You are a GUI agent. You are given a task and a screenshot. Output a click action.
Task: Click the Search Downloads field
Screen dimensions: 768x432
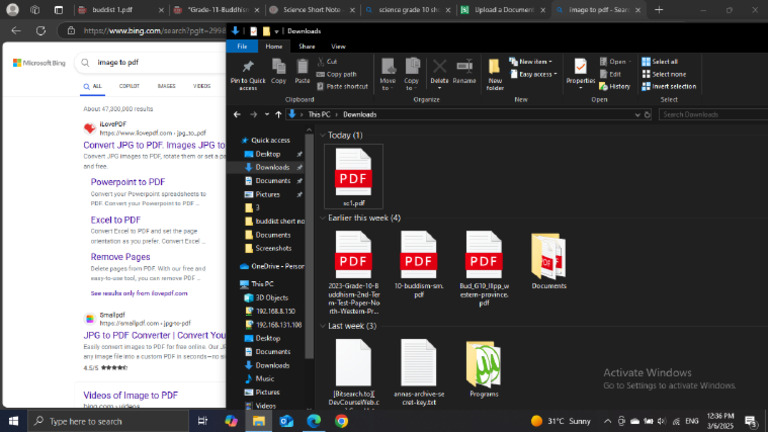pos(714,115)
